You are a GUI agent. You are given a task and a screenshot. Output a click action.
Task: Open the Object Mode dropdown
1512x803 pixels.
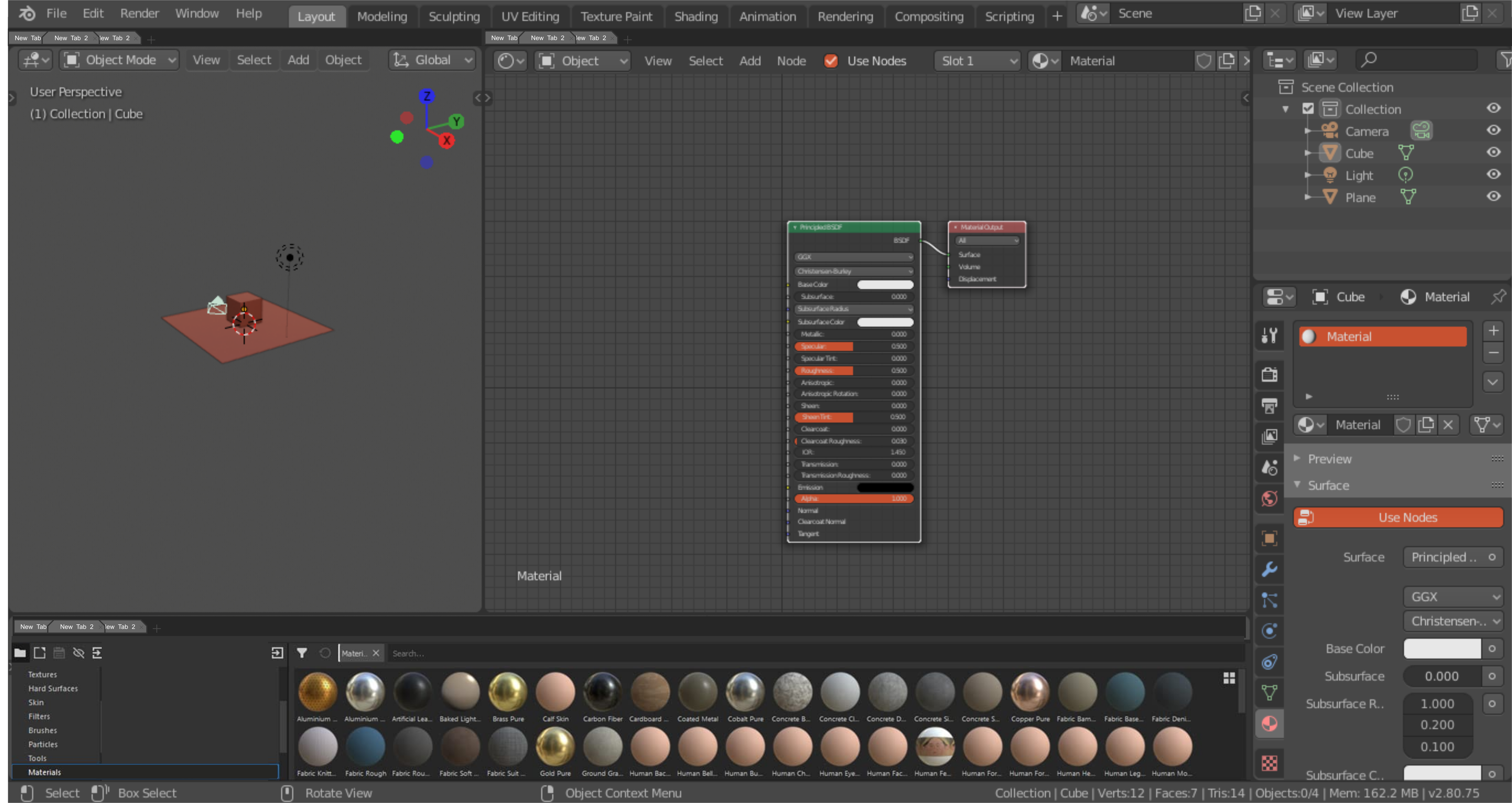(119, 60)
